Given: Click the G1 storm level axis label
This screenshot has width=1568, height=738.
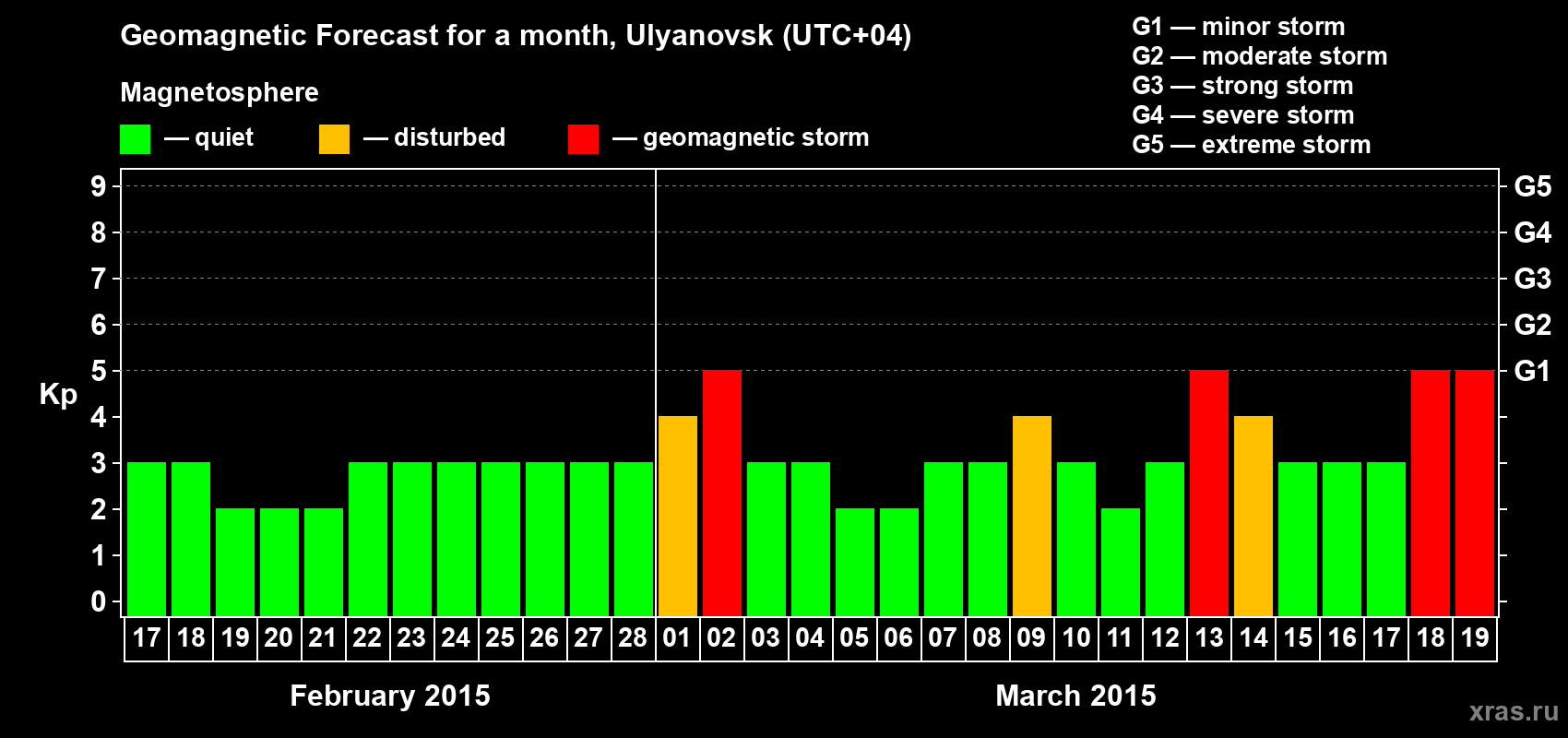Looking at the screenshot, I should pyautogui.click(x=1532, y=371).
